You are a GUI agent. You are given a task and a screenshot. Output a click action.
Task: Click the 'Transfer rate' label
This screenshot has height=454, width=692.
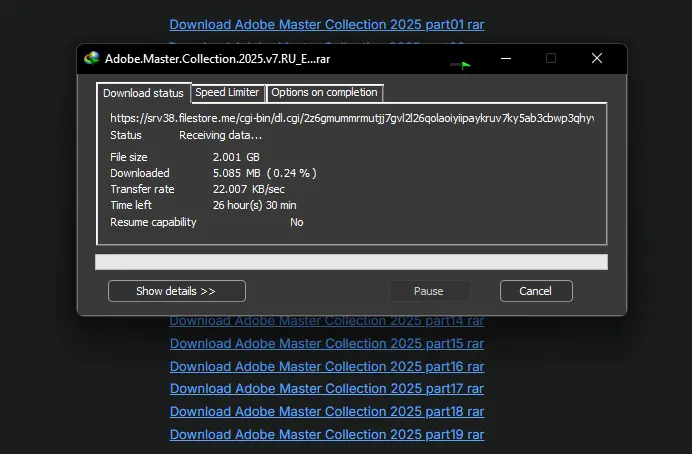pos(142,189)
